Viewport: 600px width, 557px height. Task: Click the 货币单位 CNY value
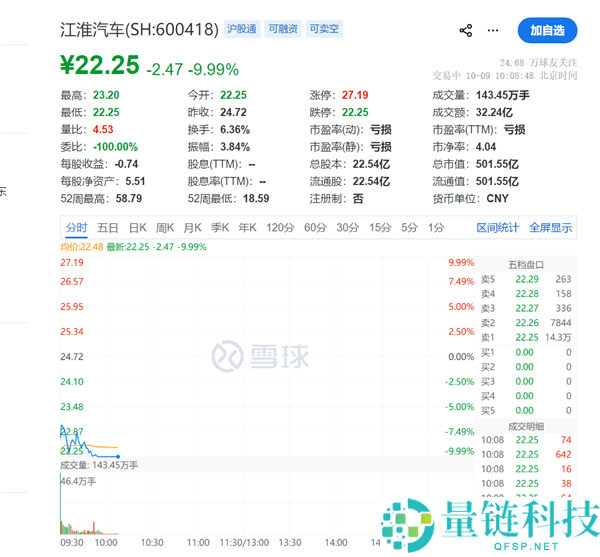click(x=497, y=199)
